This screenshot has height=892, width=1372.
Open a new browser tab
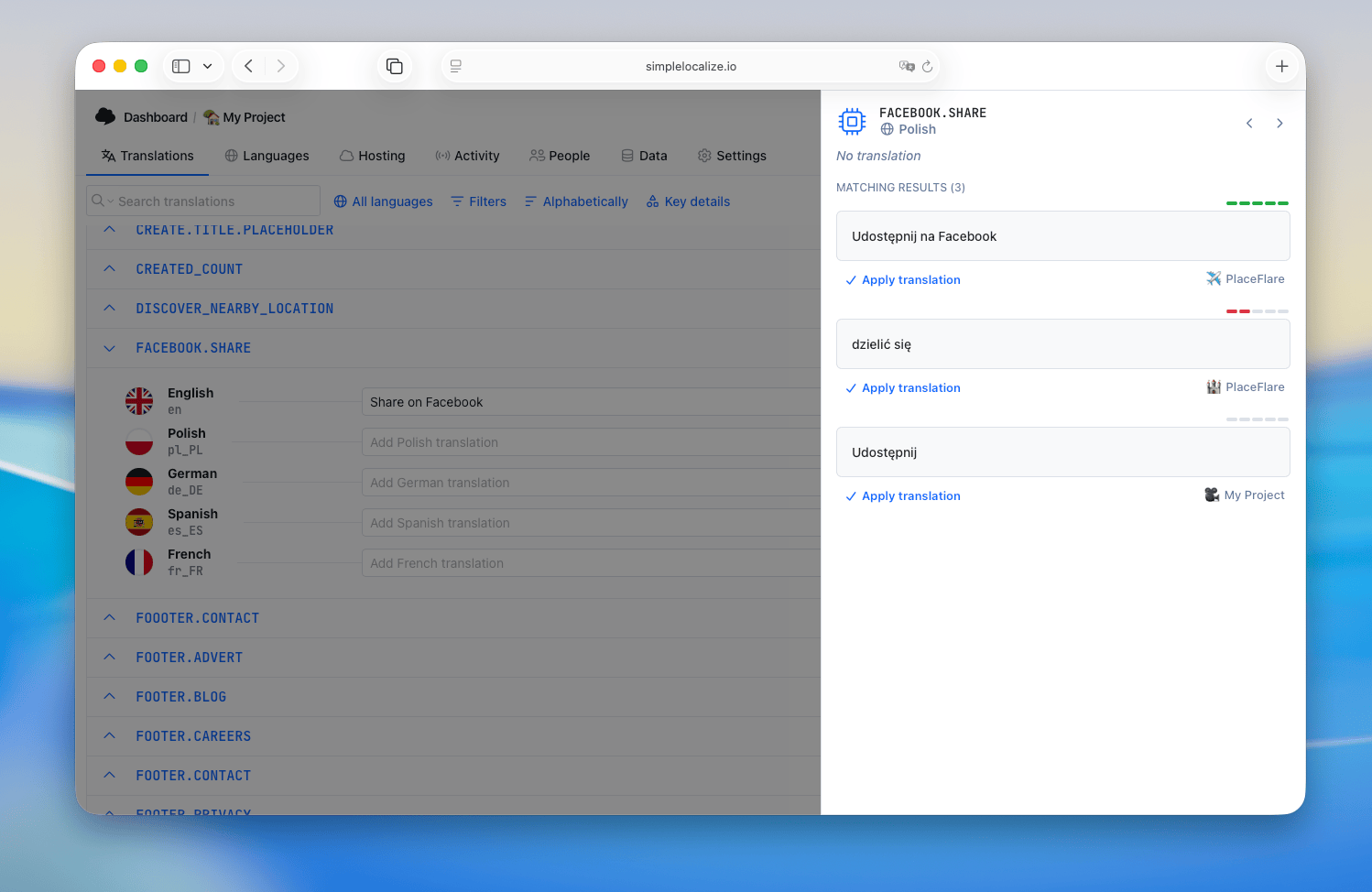point(1281,66)
